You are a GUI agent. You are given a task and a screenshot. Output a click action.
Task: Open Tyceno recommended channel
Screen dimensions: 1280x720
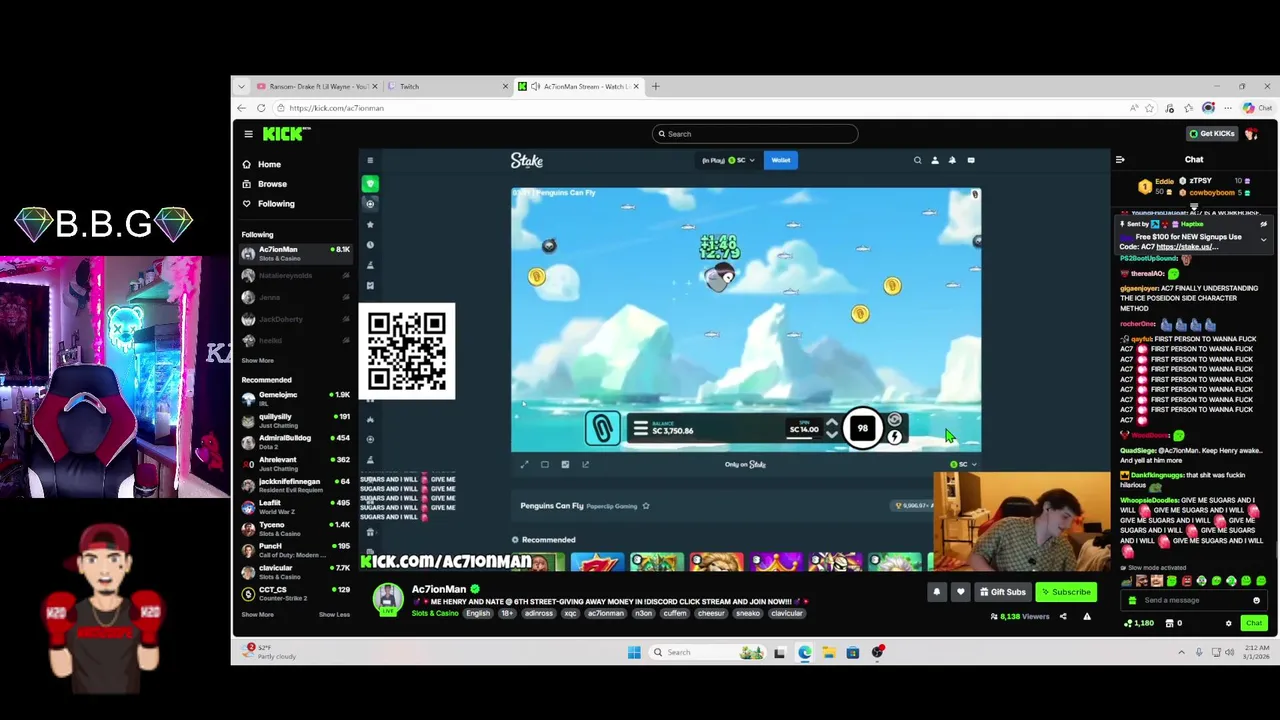coord(296,528)
